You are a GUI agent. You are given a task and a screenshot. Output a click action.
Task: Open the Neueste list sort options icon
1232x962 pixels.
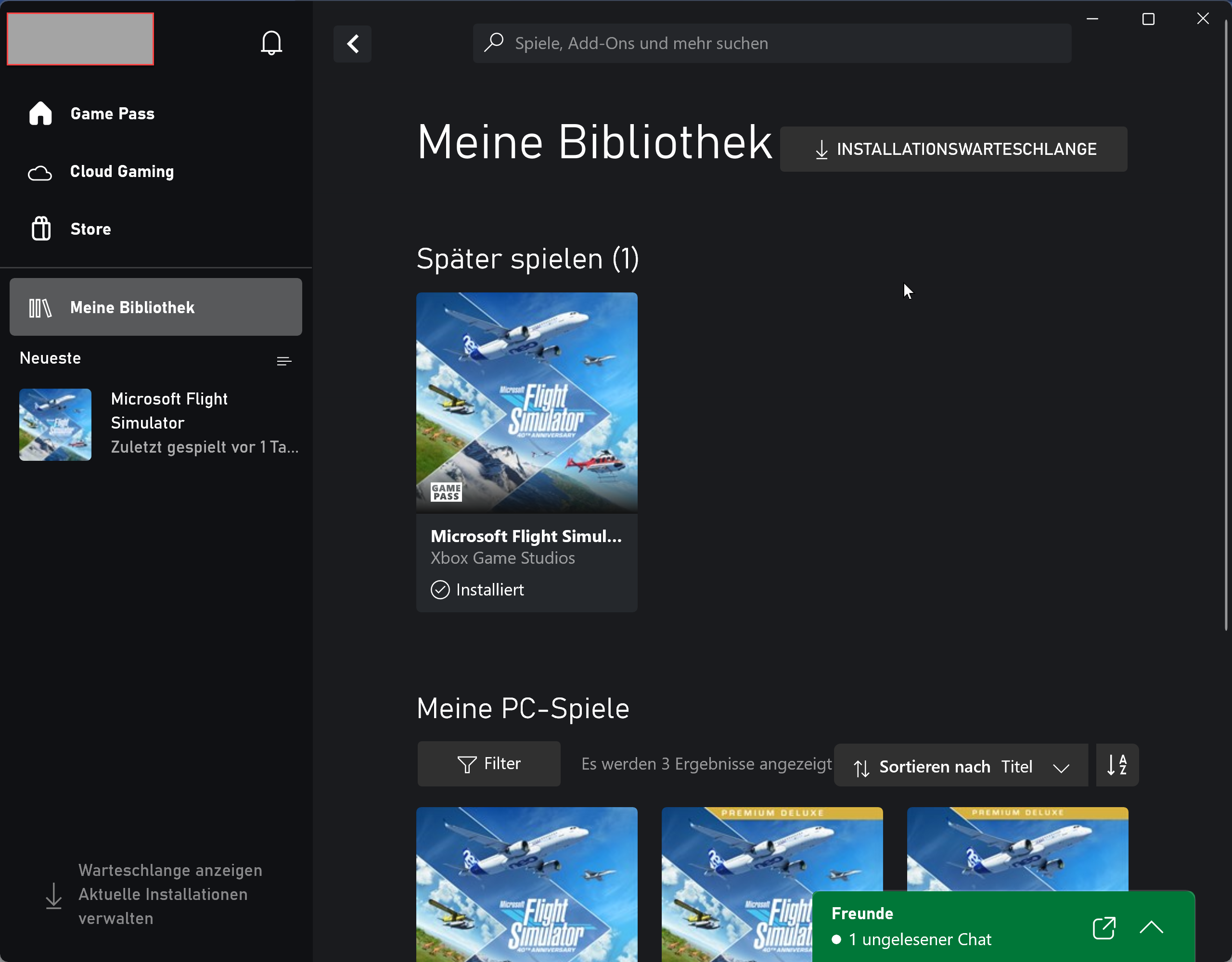click(x=284, y=361)
